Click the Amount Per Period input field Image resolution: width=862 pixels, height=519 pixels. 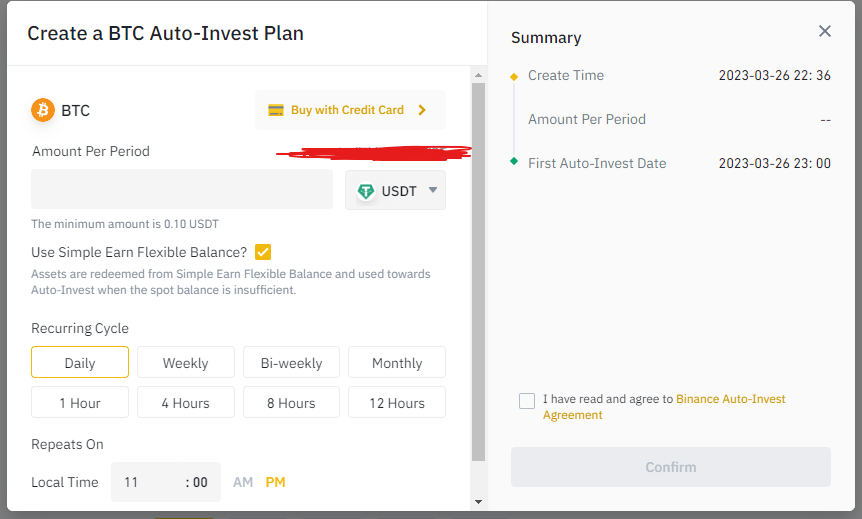click(182, 189)
